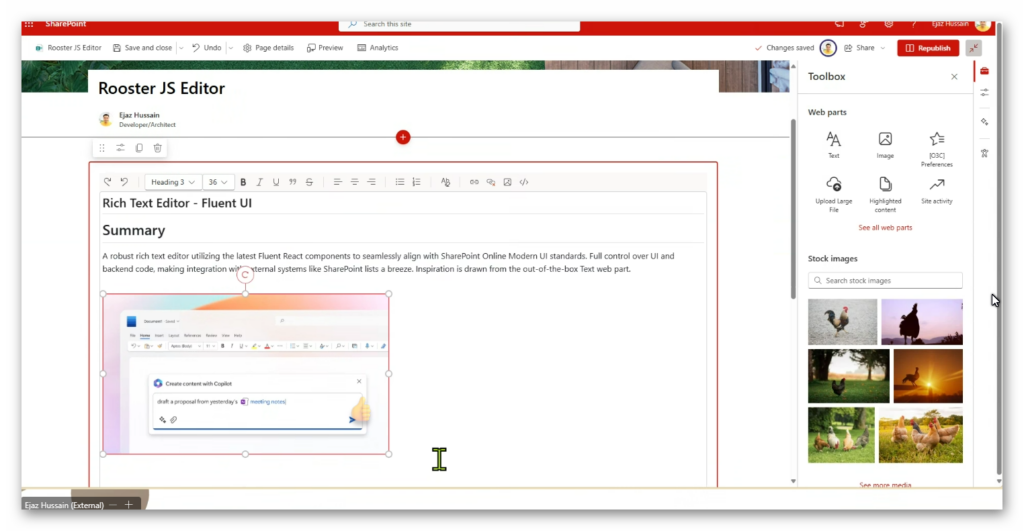The height and width of the screenshot is (531, 1024).
Task: Open Page details
Action: click(x=268, y=48)
